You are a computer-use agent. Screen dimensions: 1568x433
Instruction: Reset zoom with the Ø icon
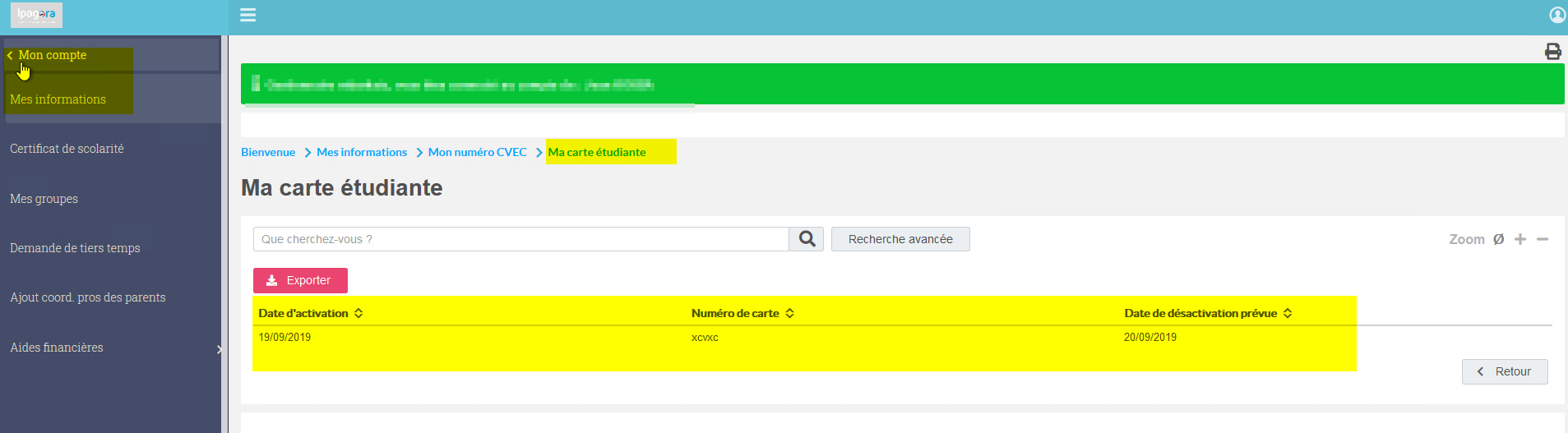coord(1498,239)
